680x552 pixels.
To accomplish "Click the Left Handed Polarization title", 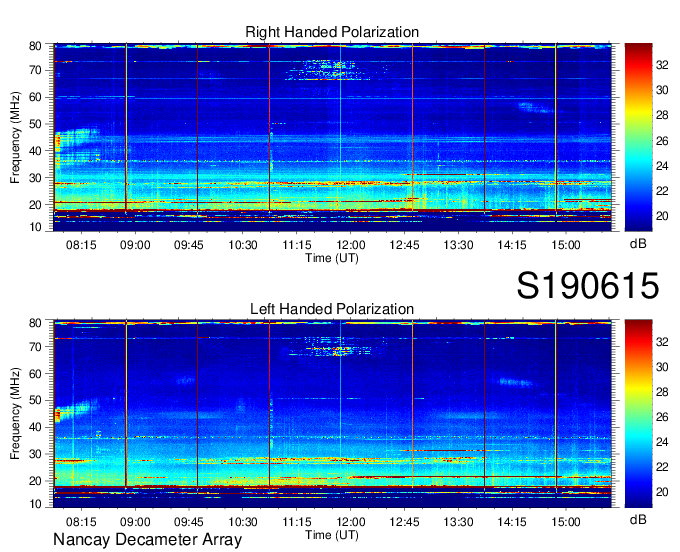I will point(332,309).
